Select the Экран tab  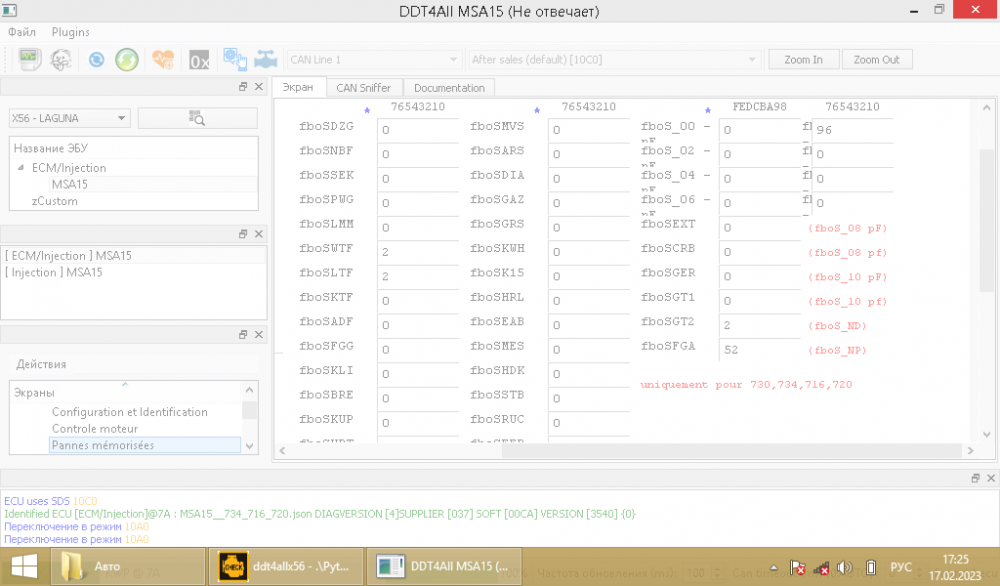click(298, 87)
